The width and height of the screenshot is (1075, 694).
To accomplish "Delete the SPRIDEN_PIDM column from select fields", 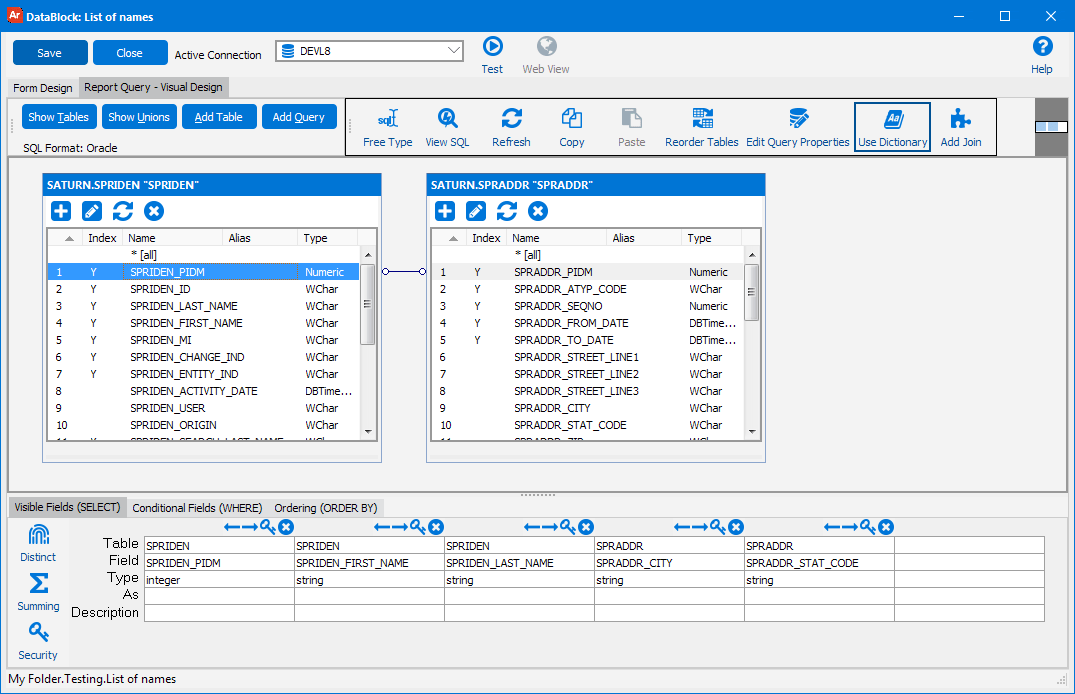I will point(287,527).
